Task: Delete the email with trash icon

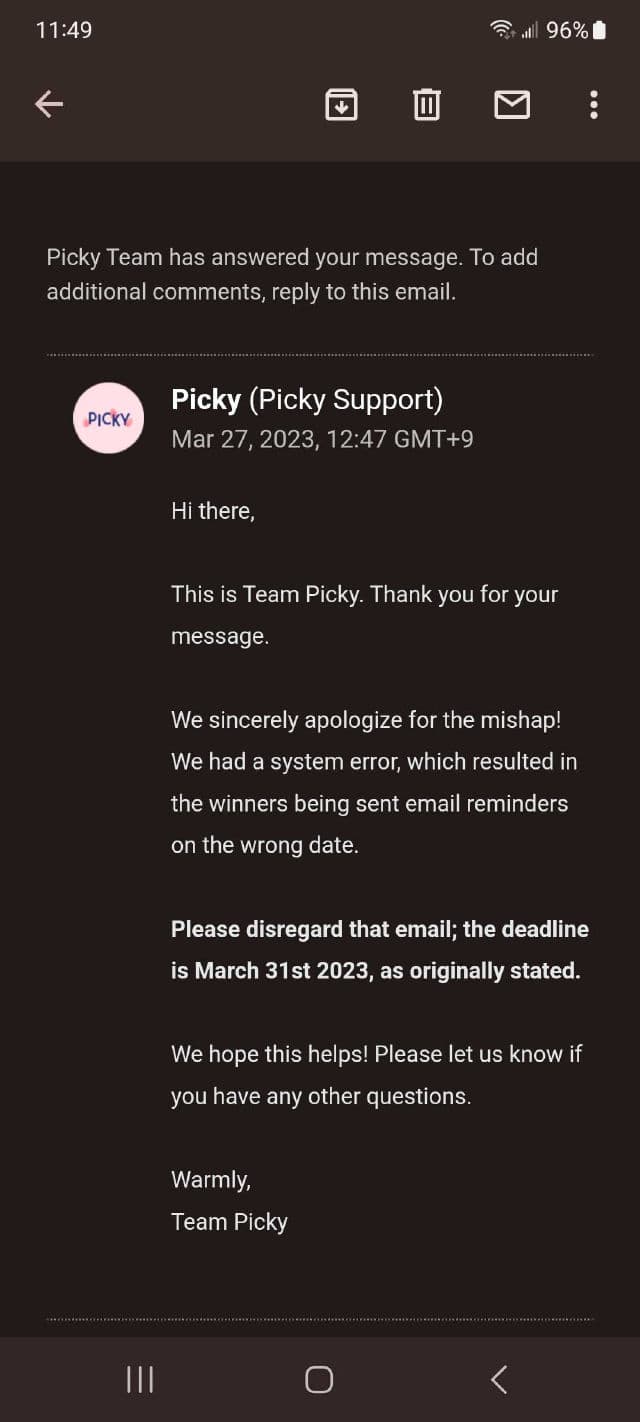Action: coord(427,104)
